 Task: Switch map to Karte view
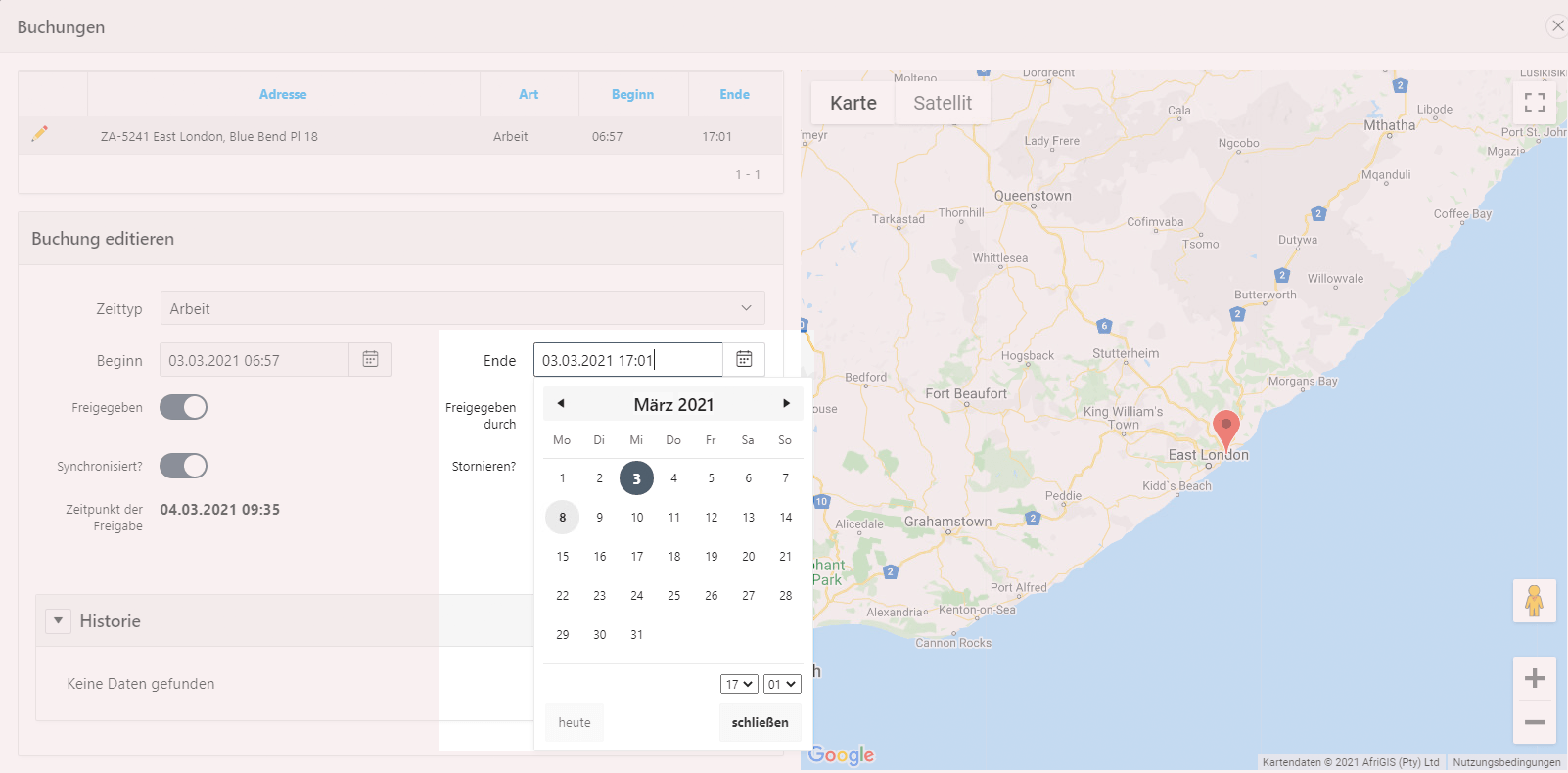(853, 103)
